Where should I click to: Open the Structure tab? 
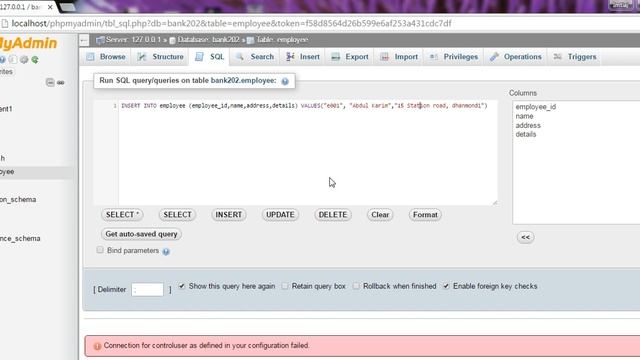[x=160, y=57]
